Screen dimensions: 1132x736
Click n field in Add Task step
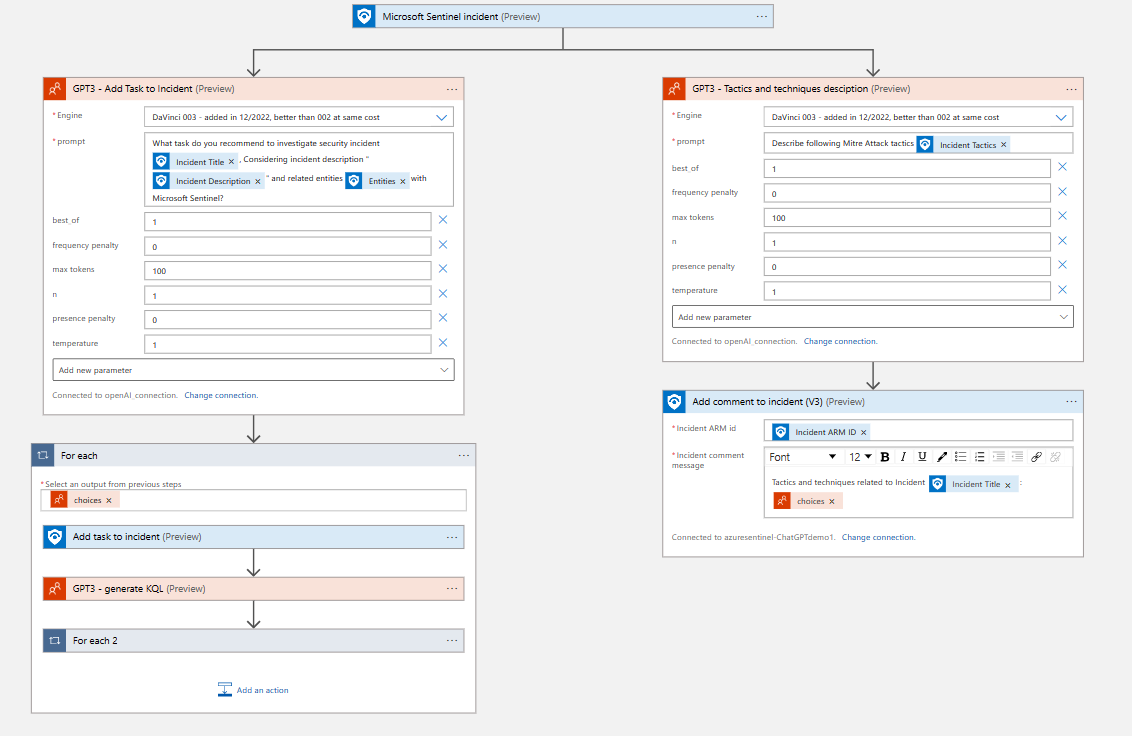tap(287, 295)
